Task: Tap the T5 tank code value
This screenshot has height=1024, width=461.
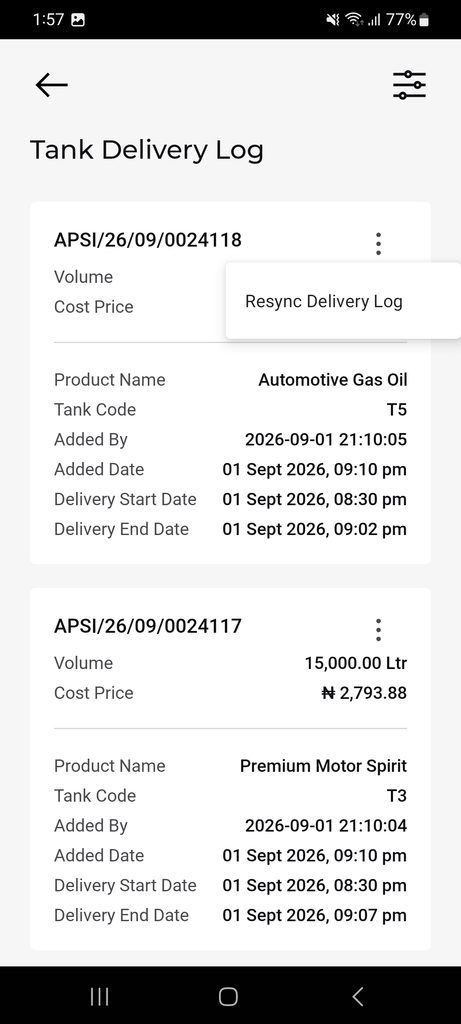Action: [396, 410]
